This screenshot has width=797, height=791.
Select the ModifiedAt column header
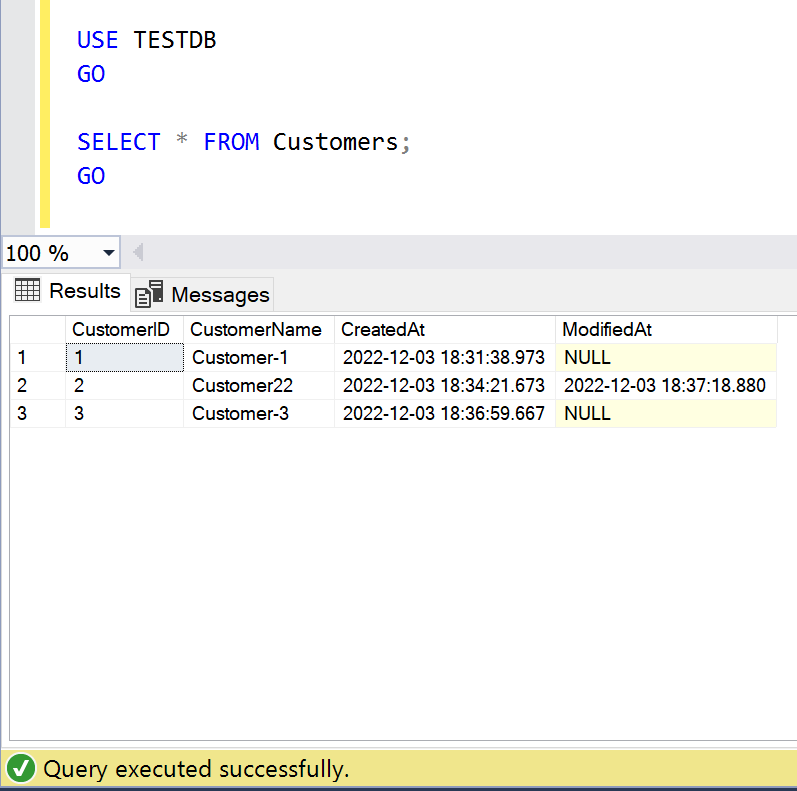(x=607, y=329)
